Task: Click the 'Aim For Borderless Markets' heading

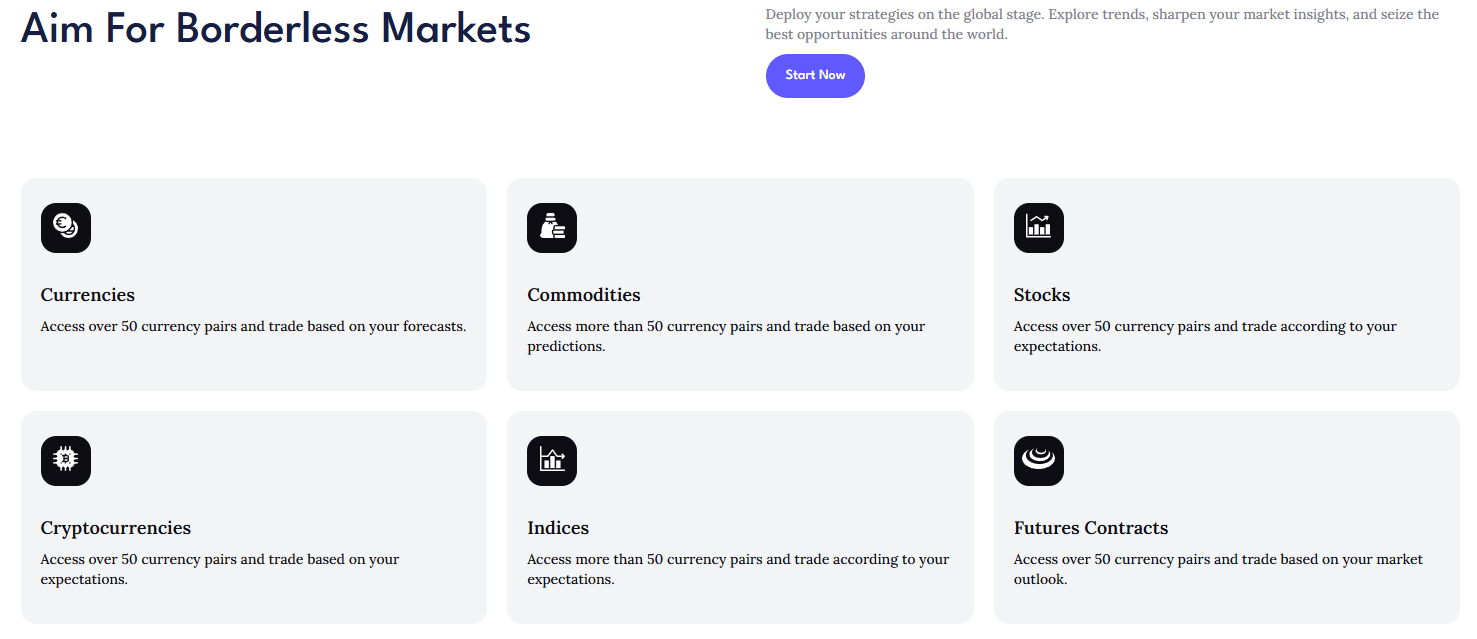Action: [275, 29]
